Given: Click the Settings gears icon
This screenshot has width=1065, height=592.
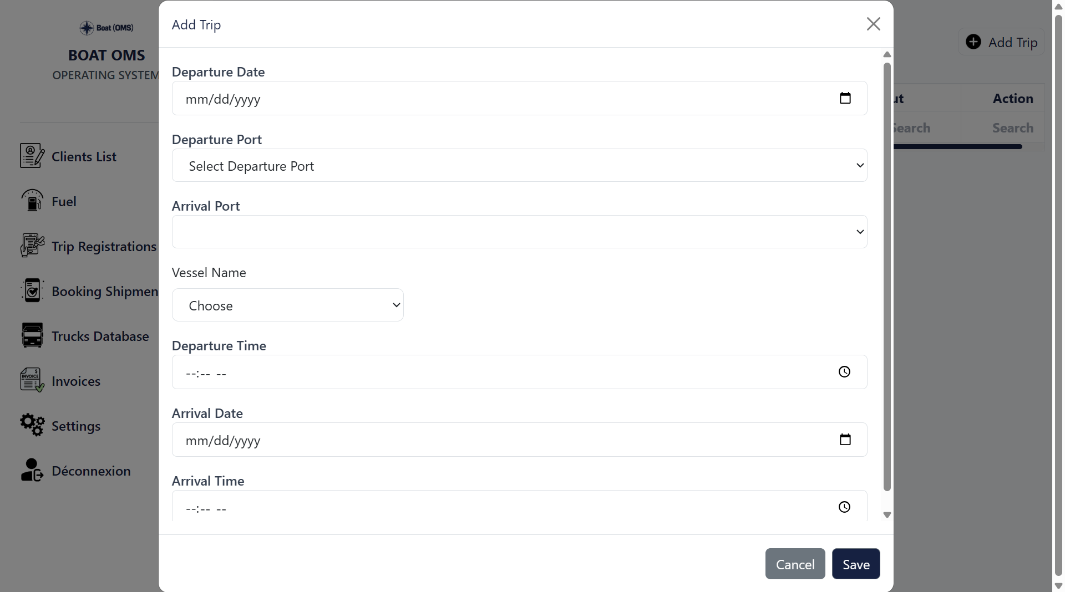Looking at the screenshot, I should tap(32, 425).
